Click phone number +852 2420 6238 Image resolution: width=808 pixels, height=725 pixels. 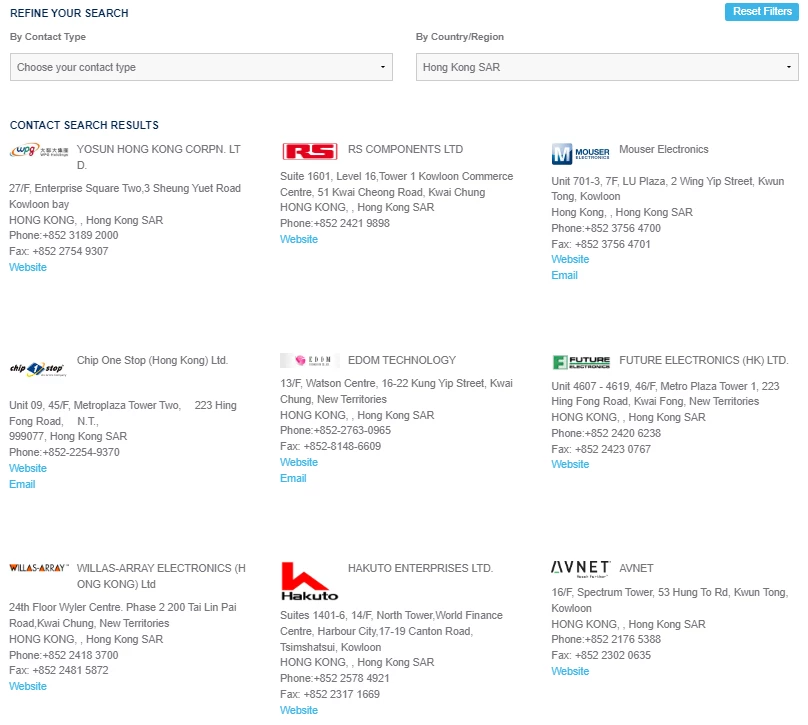click(623, 433)
